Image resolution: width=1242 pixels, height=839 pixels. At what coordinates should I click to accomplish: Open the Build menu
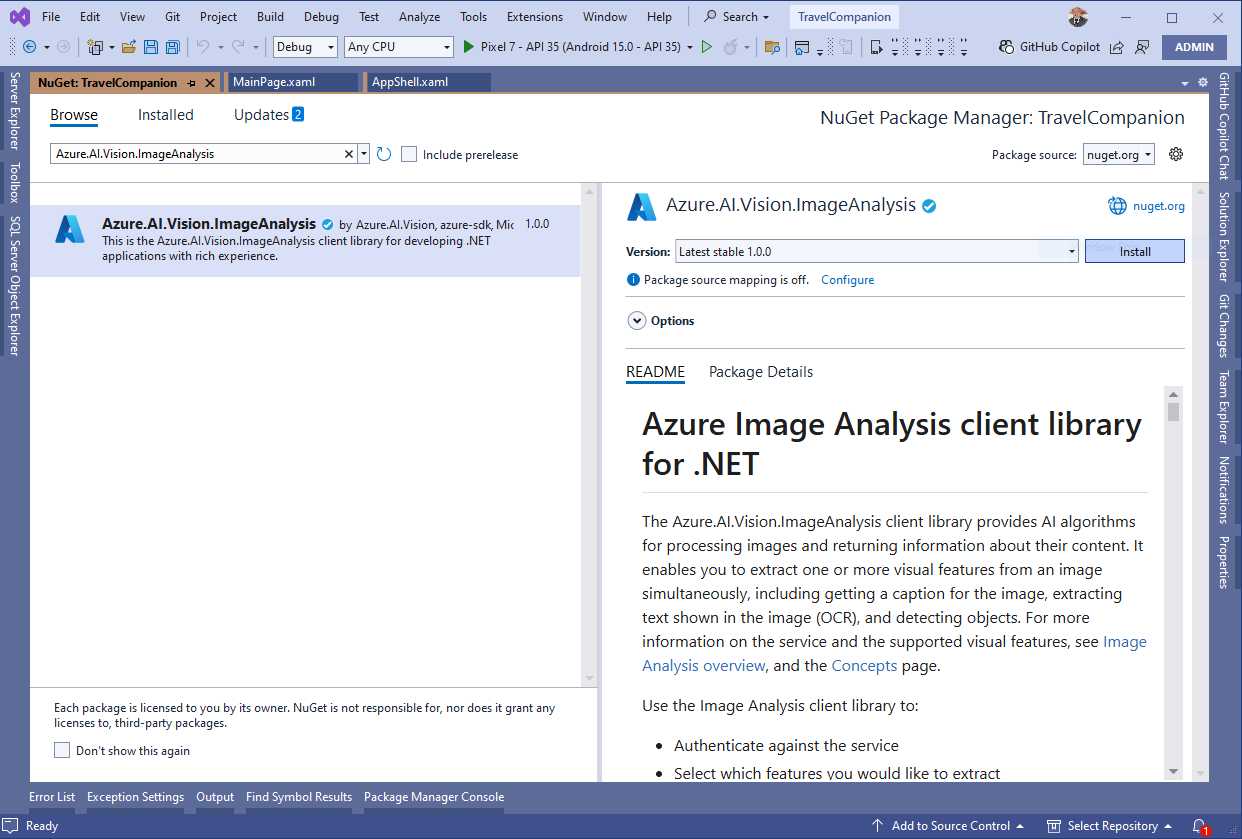270,17
